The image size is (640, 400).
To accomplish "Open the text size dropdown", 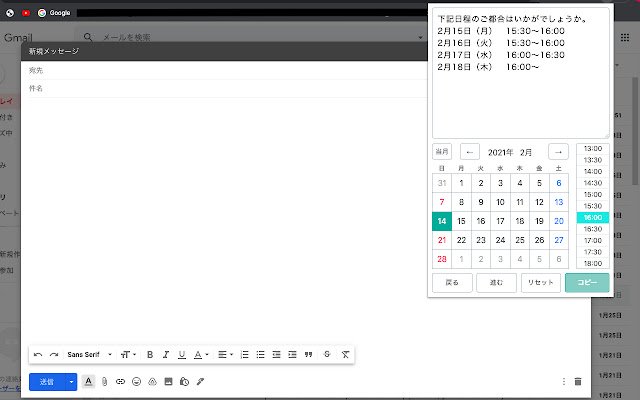I will [x=129, y=355].
